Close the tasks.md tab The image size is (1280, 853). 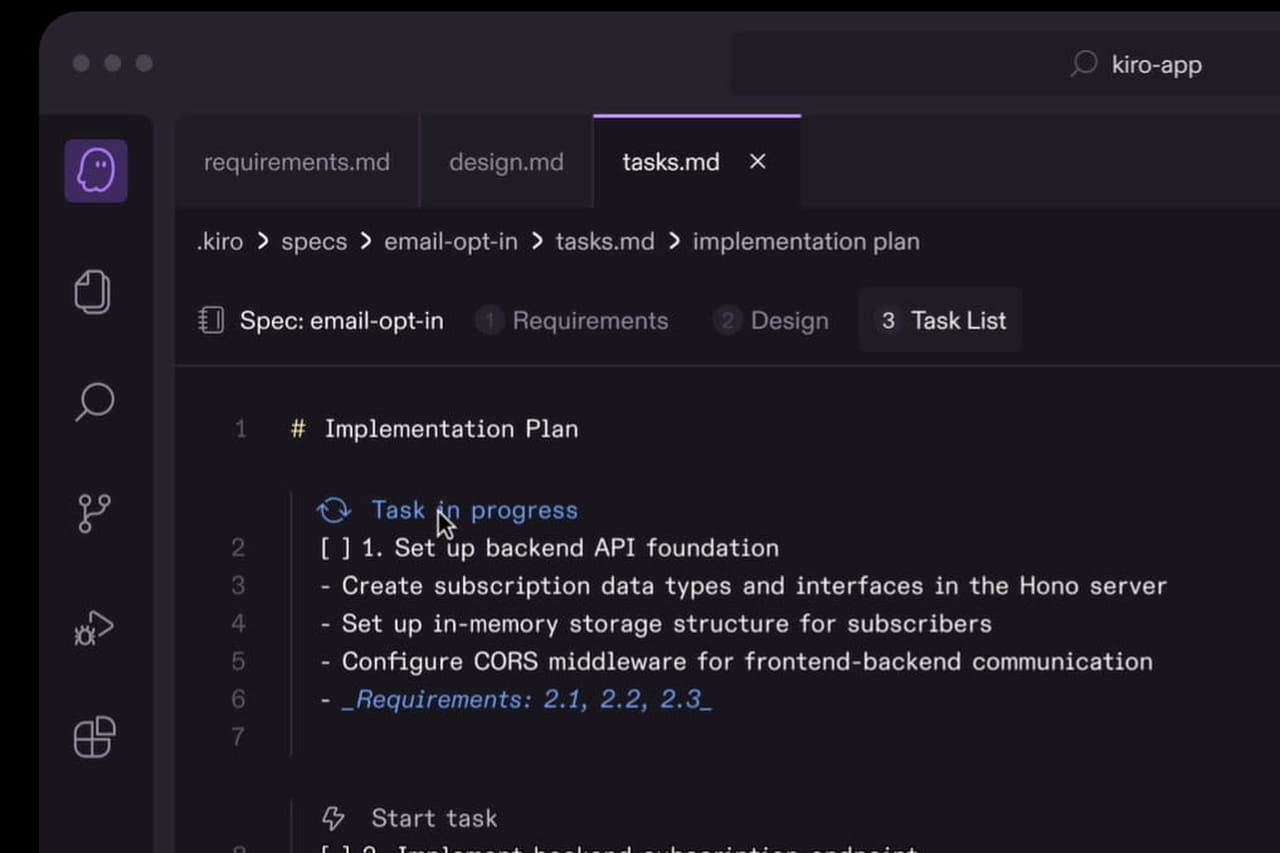pyautogui.click(x=758, y=161)
